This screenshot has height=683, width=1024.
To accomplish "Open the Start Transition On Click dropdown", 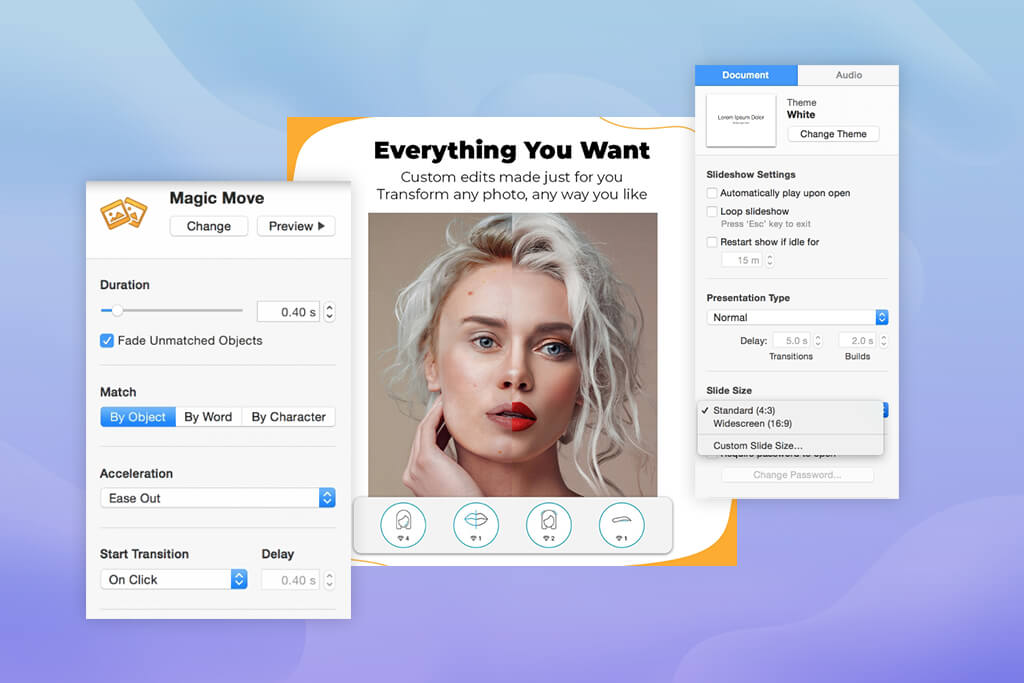I will [174, 580].
